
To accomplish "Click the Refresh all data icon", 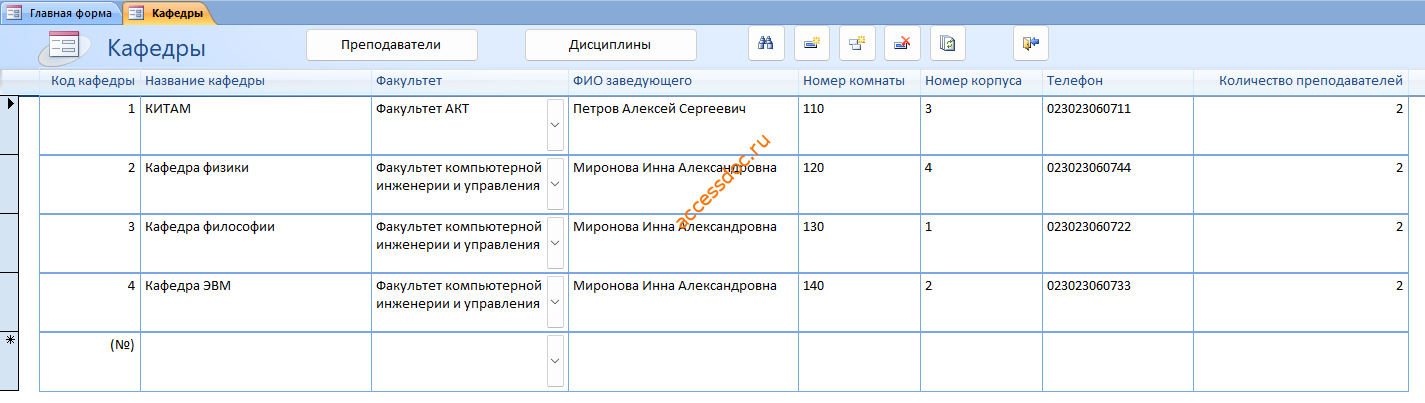I will pyautogui.click(x=948, y=44).
